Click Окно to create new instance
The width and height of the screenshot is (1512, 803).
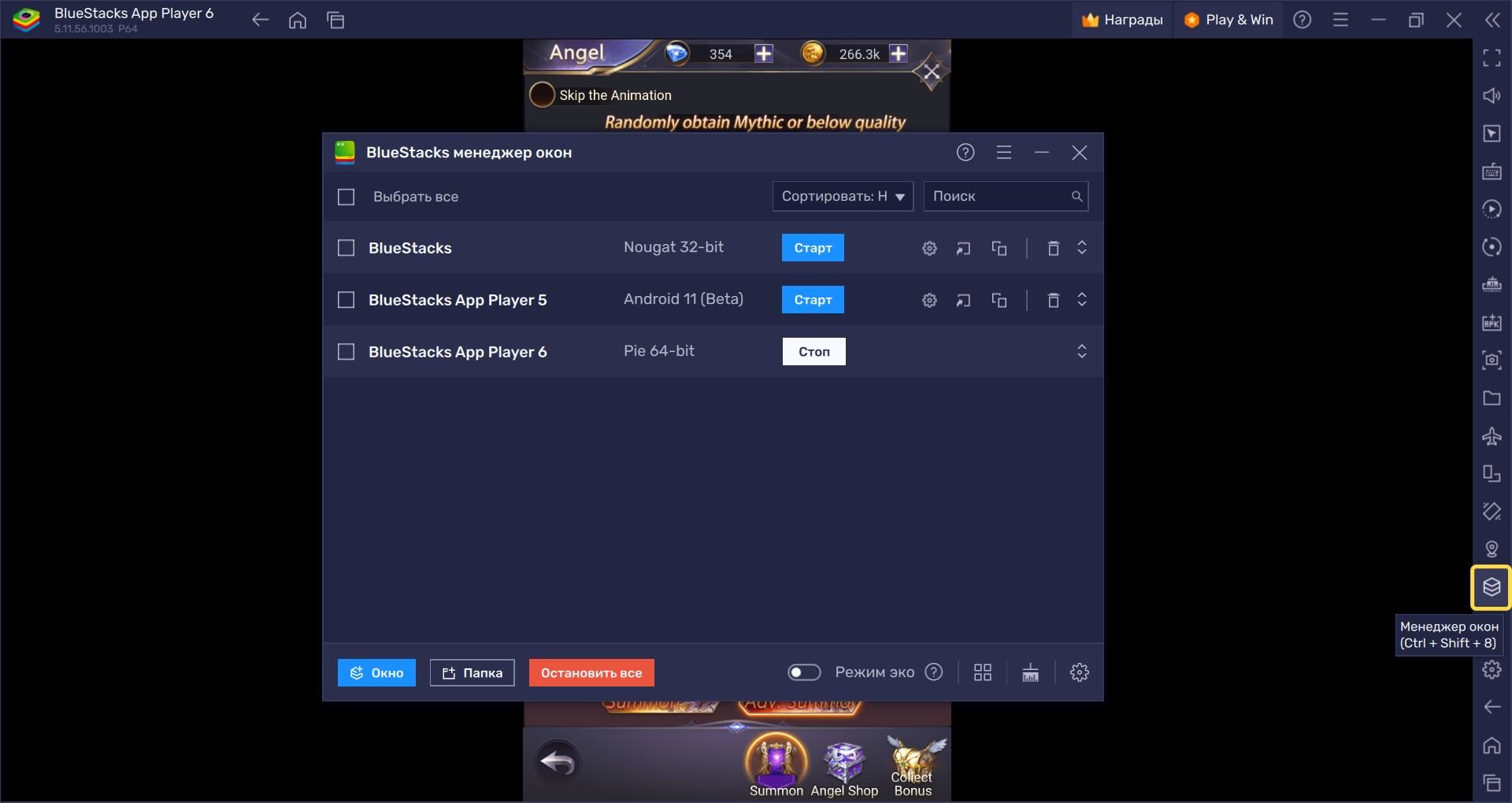point(376,673)
